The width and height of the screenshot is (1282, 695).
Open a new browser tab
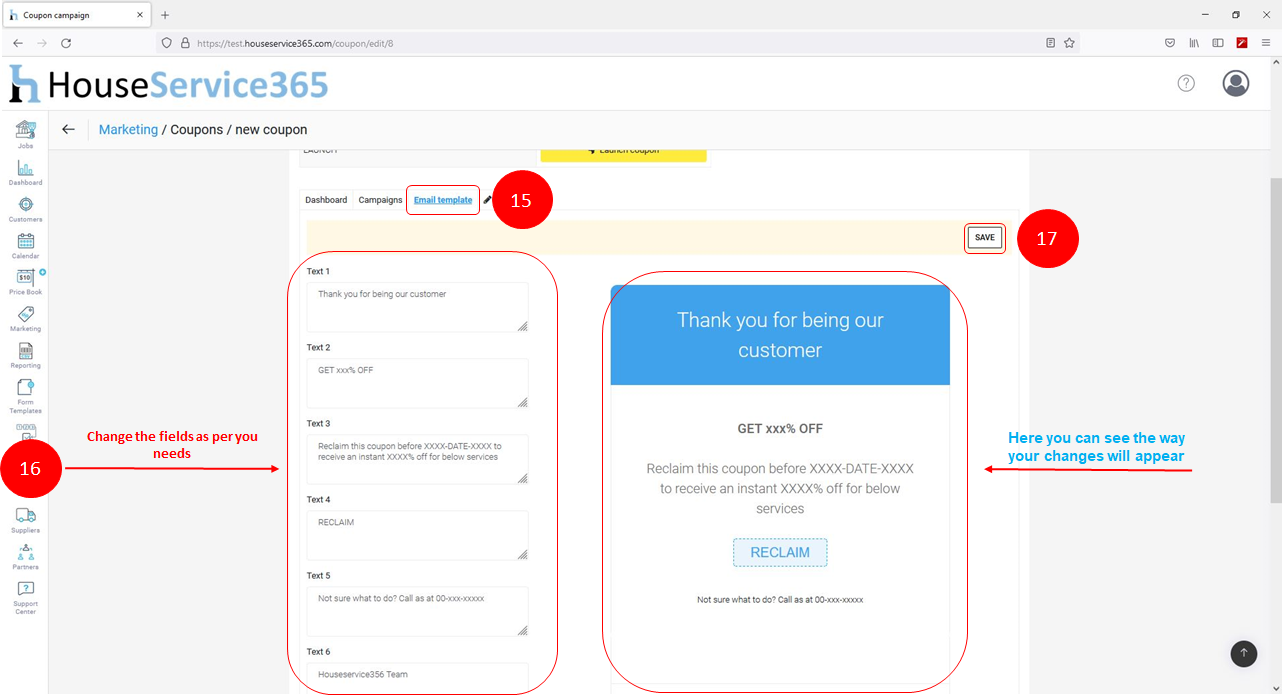(x=165, y=15)
